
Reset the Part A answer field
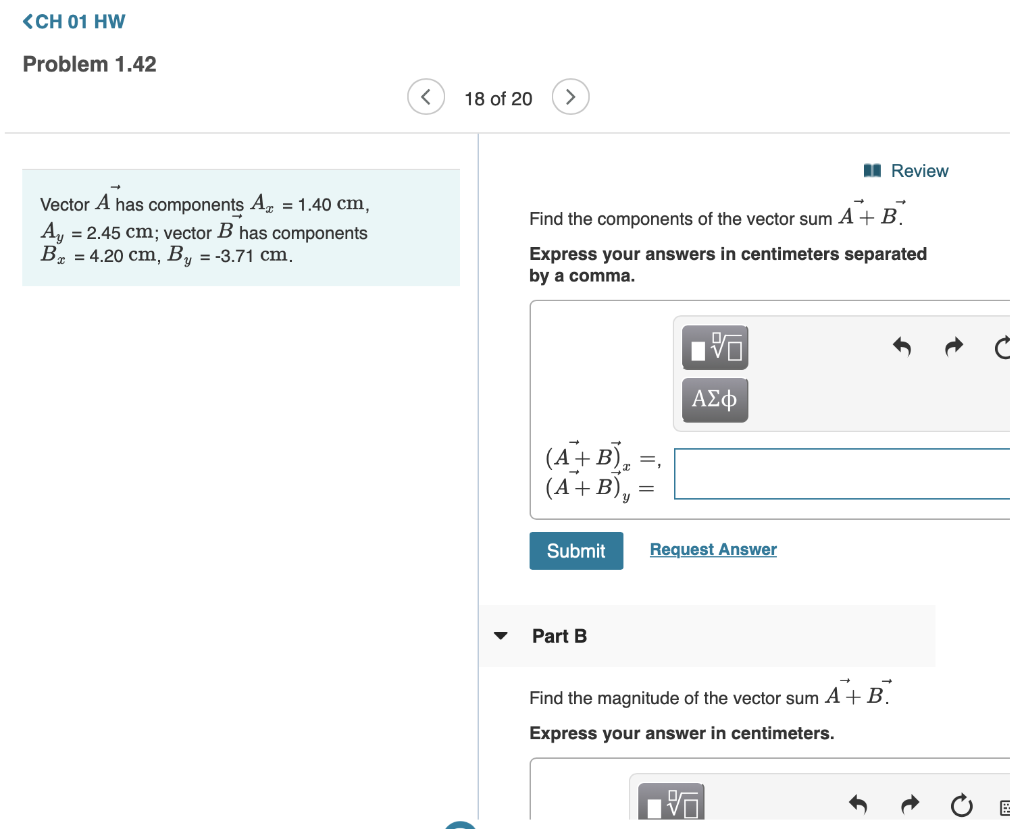(x=1004, y=346)
